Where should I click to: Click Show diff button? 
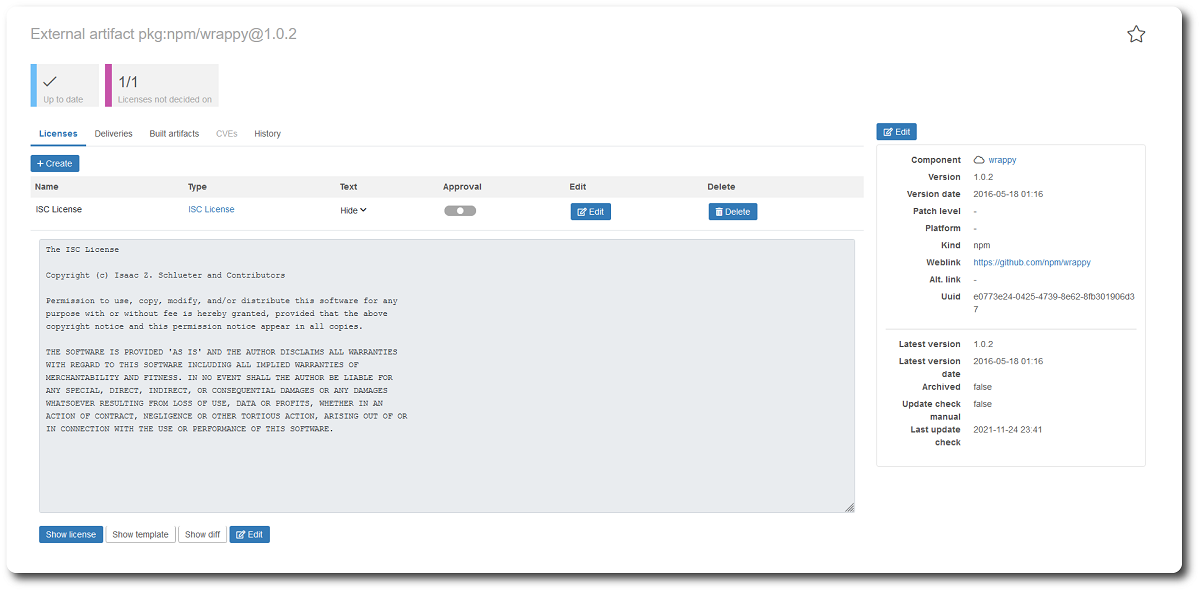click(202, 535)
